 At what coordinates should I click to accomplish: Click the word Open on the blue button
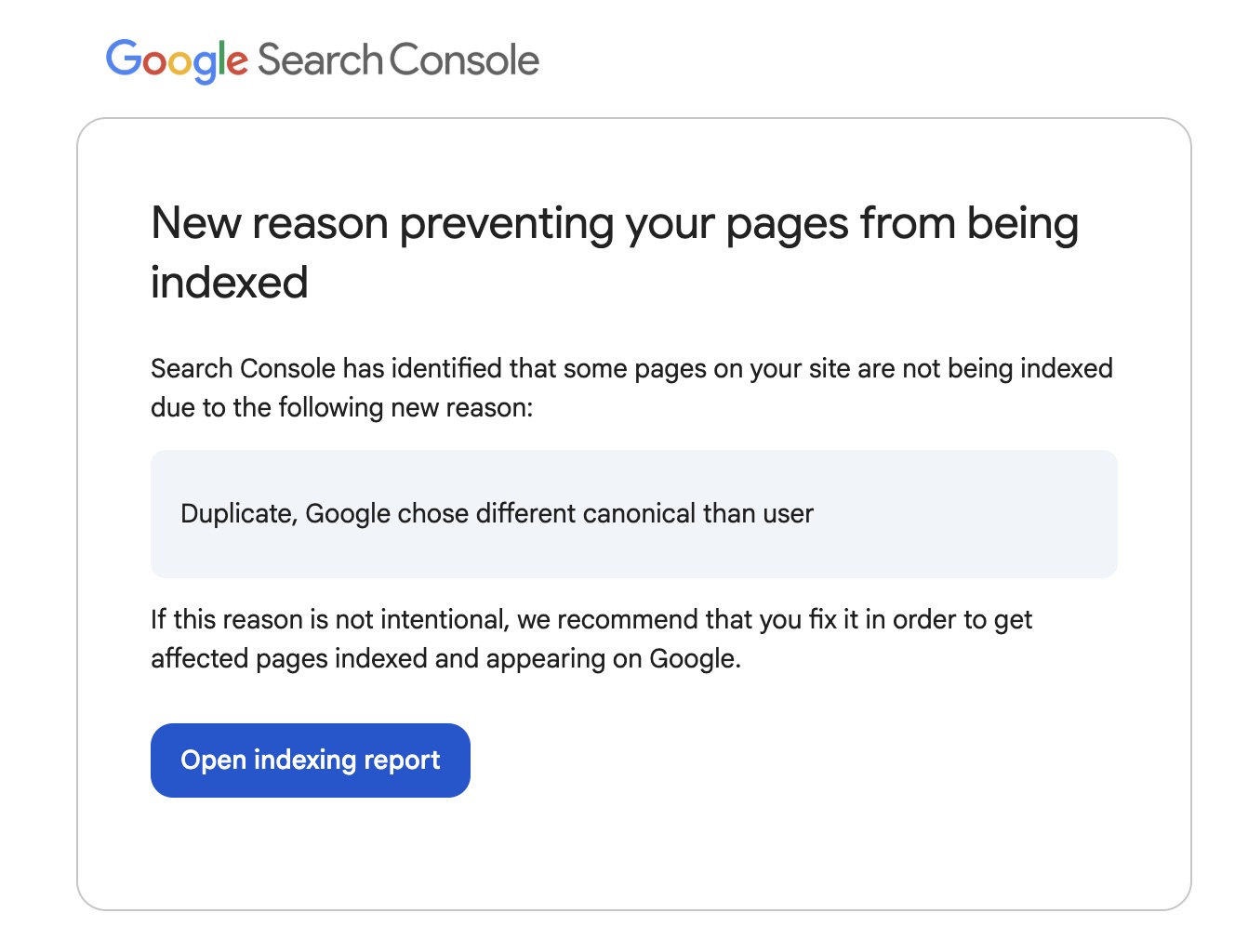[x=213, y=760]
